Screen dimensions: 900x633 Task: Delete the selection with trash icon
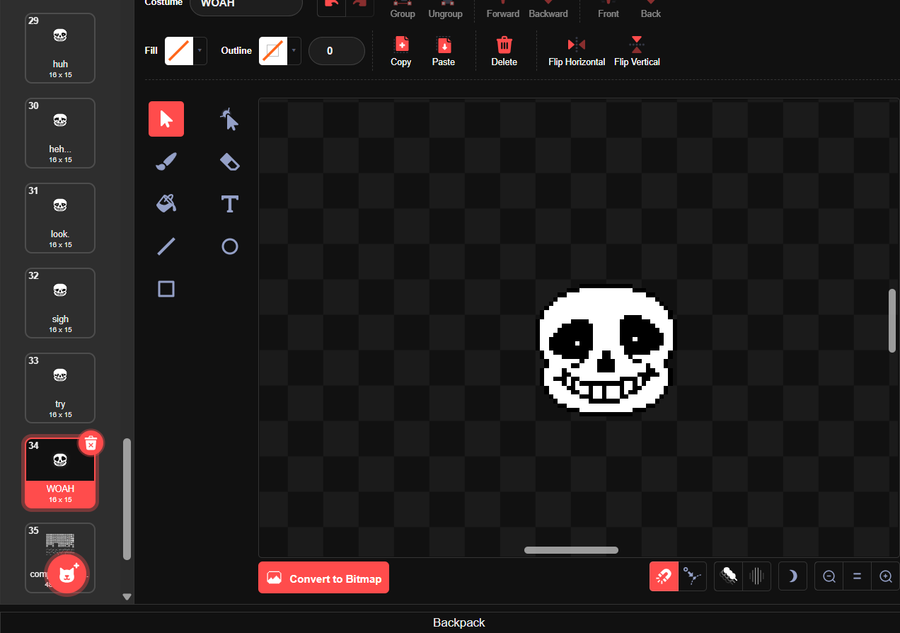point(504,51)
